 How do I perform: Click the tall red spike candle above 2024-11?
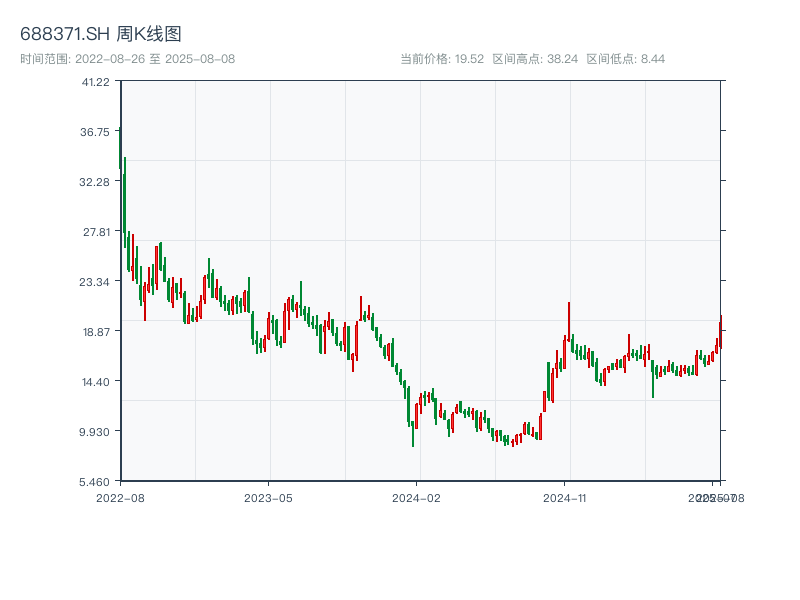click(569, 322)
